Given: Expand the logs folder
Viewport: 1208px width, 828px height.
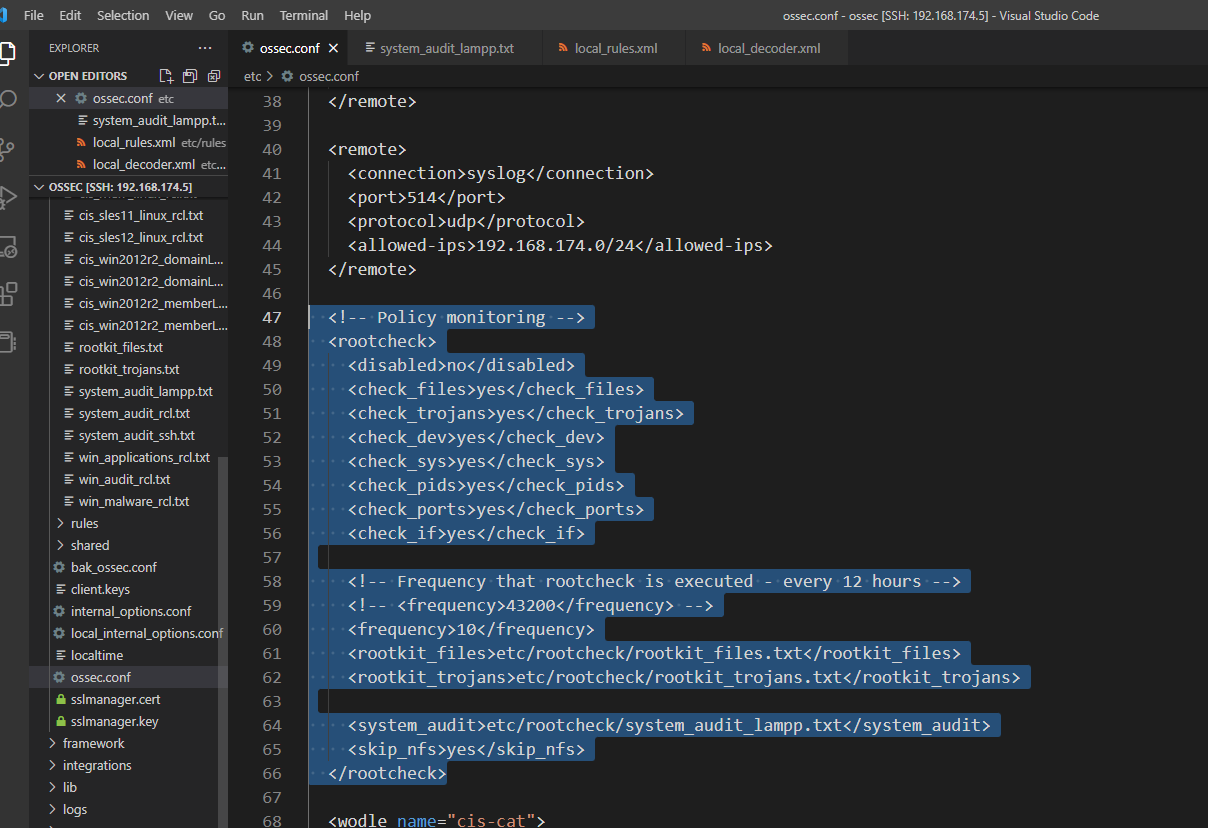Looking at the screenshot, I should 67,809.
